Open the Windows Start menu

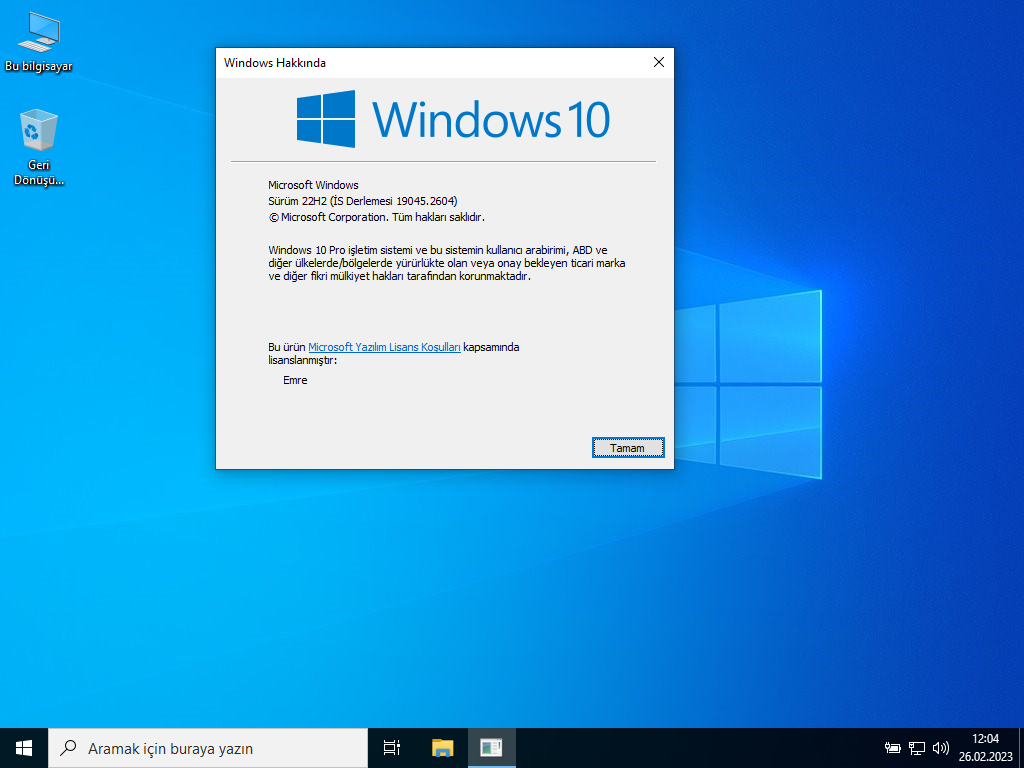pyautogui.click(x=24, y=748)
